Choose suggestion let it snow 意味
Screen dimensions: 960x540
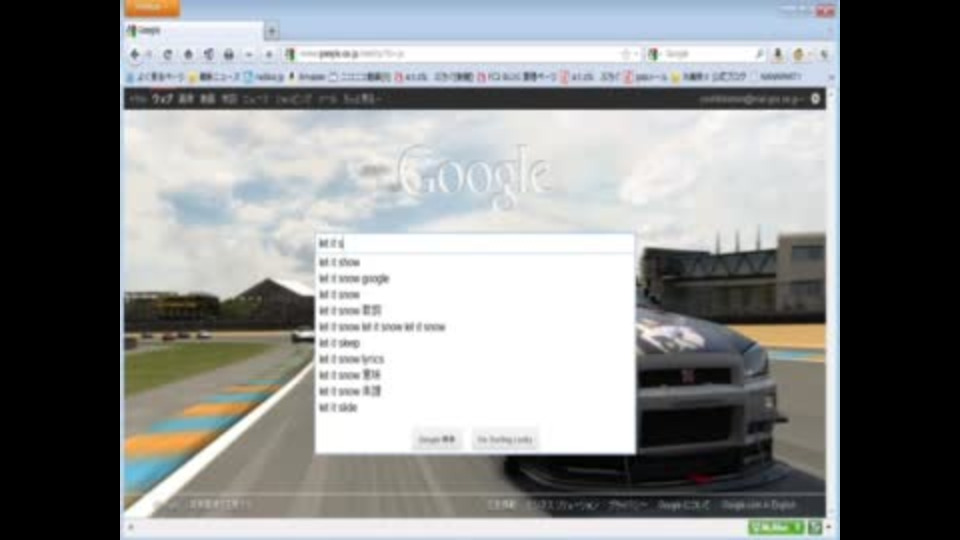tap(350, 375)
